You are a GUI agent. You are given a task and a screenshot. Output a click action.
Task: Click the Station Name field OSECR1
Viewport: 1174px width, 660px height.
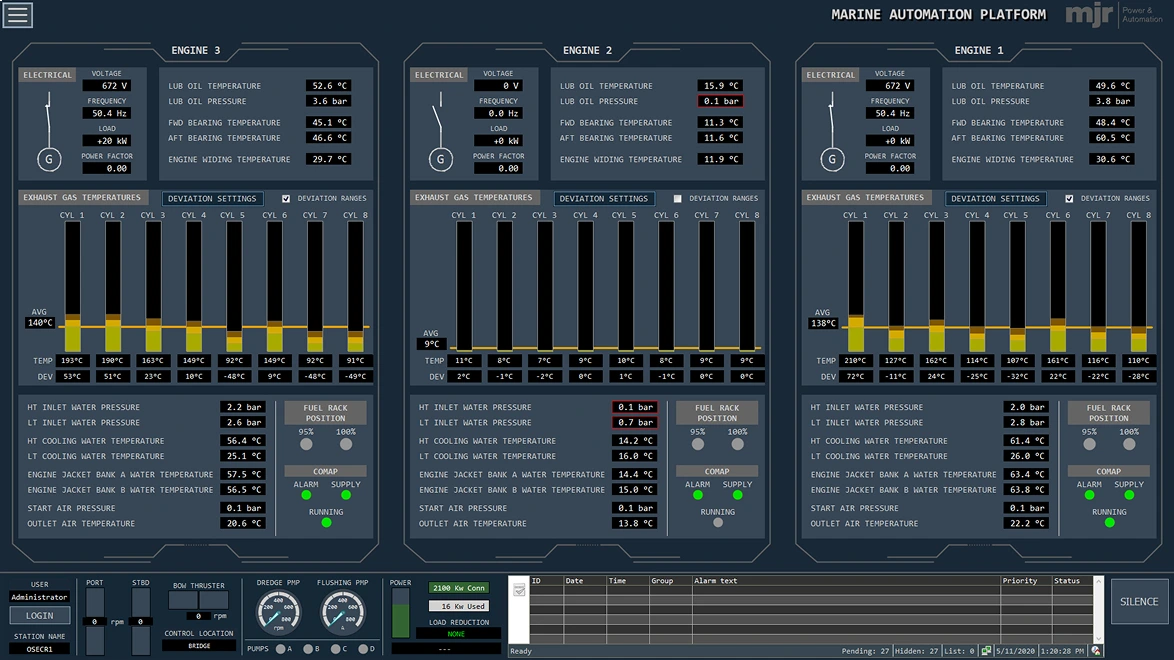(x=40, y=649)
